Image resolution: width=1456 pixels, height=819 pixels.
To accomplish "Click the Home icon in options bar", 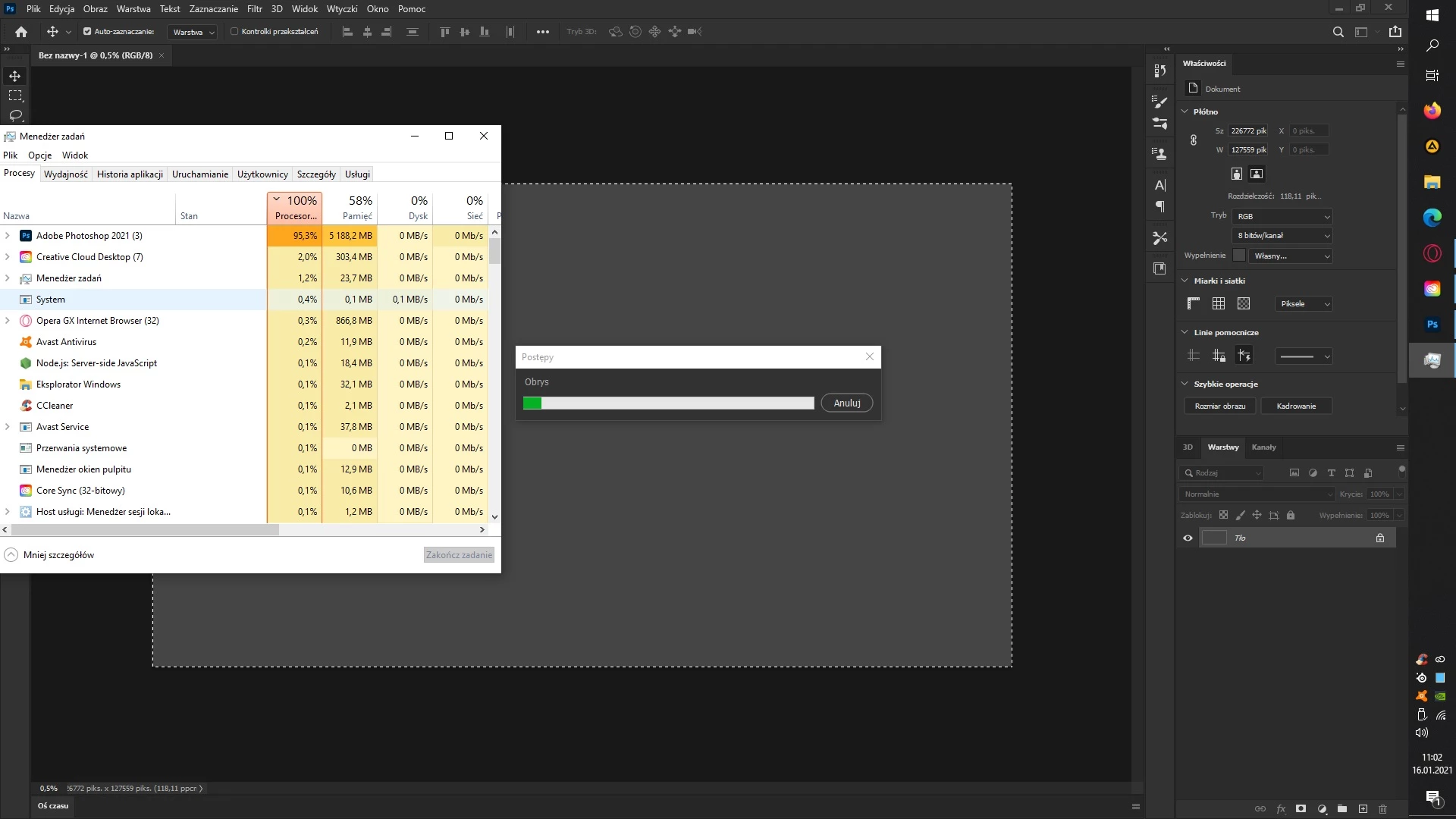I will click(x=21, y=32).
